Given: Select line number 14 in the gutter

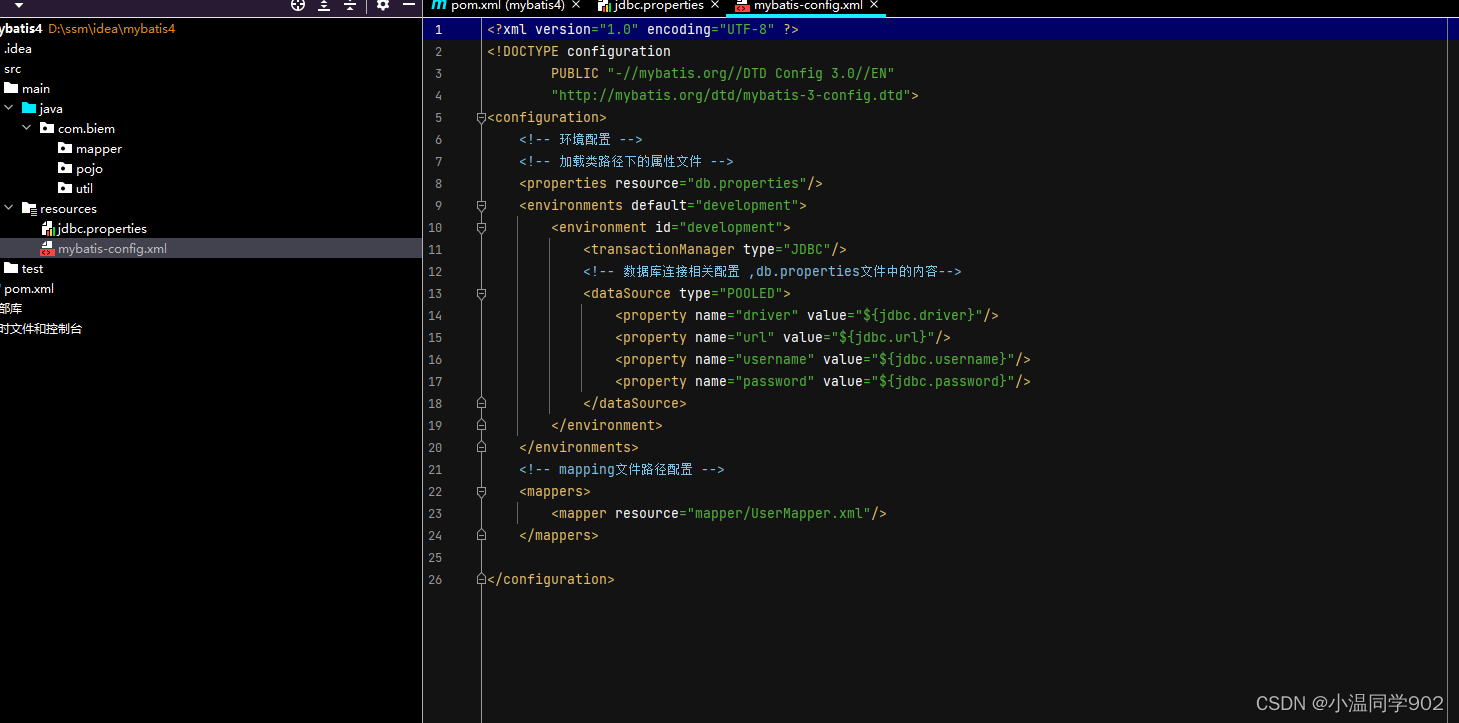Looking at the screenshot, I should [435, 315].
